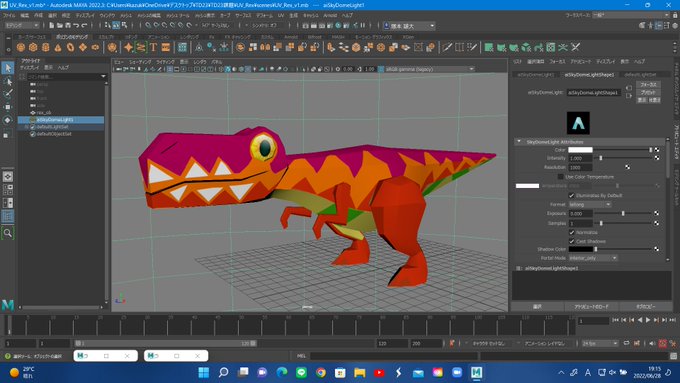680x383 pixels.
Task: Switch to the aiSkyDomeLightShape1 tab
Action: click(x=589, y=75)
